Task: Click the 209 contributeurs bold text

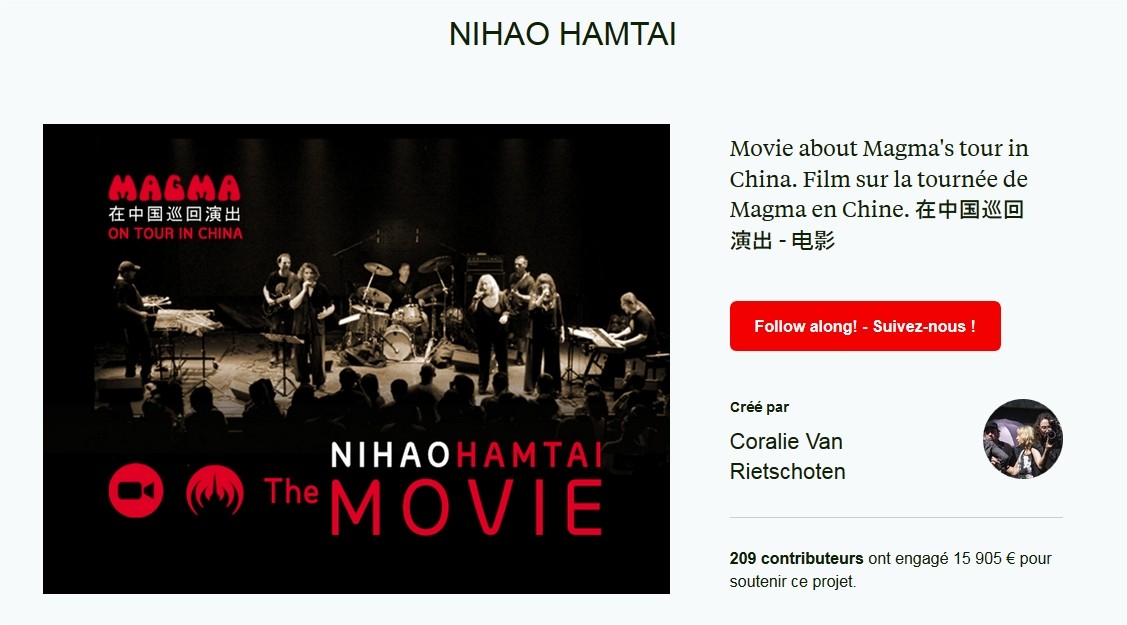Action: (x=796, y=558)
